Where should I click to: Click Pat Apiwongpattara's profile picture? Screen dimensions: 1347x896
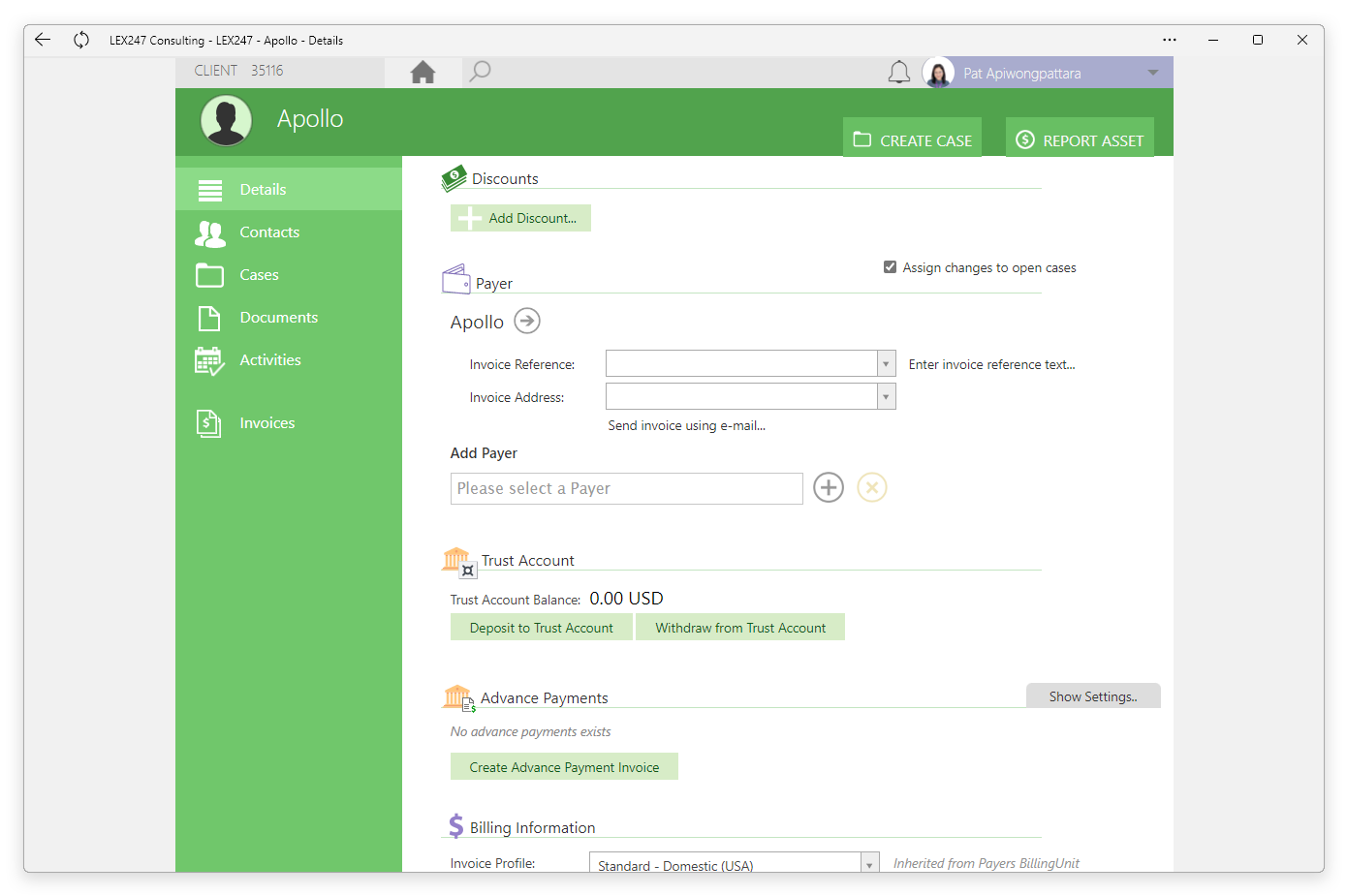click(x=938, y=73)
